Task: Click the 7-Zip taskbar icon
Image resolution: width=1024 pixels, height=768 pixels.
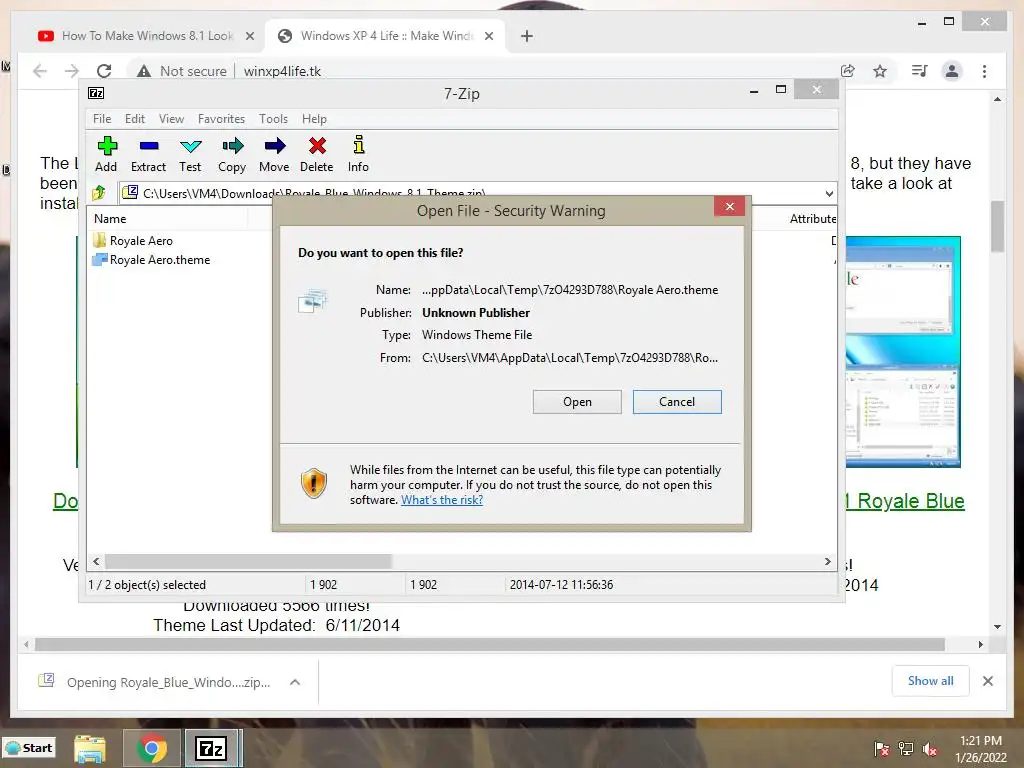Action: (x=211, y=748)
